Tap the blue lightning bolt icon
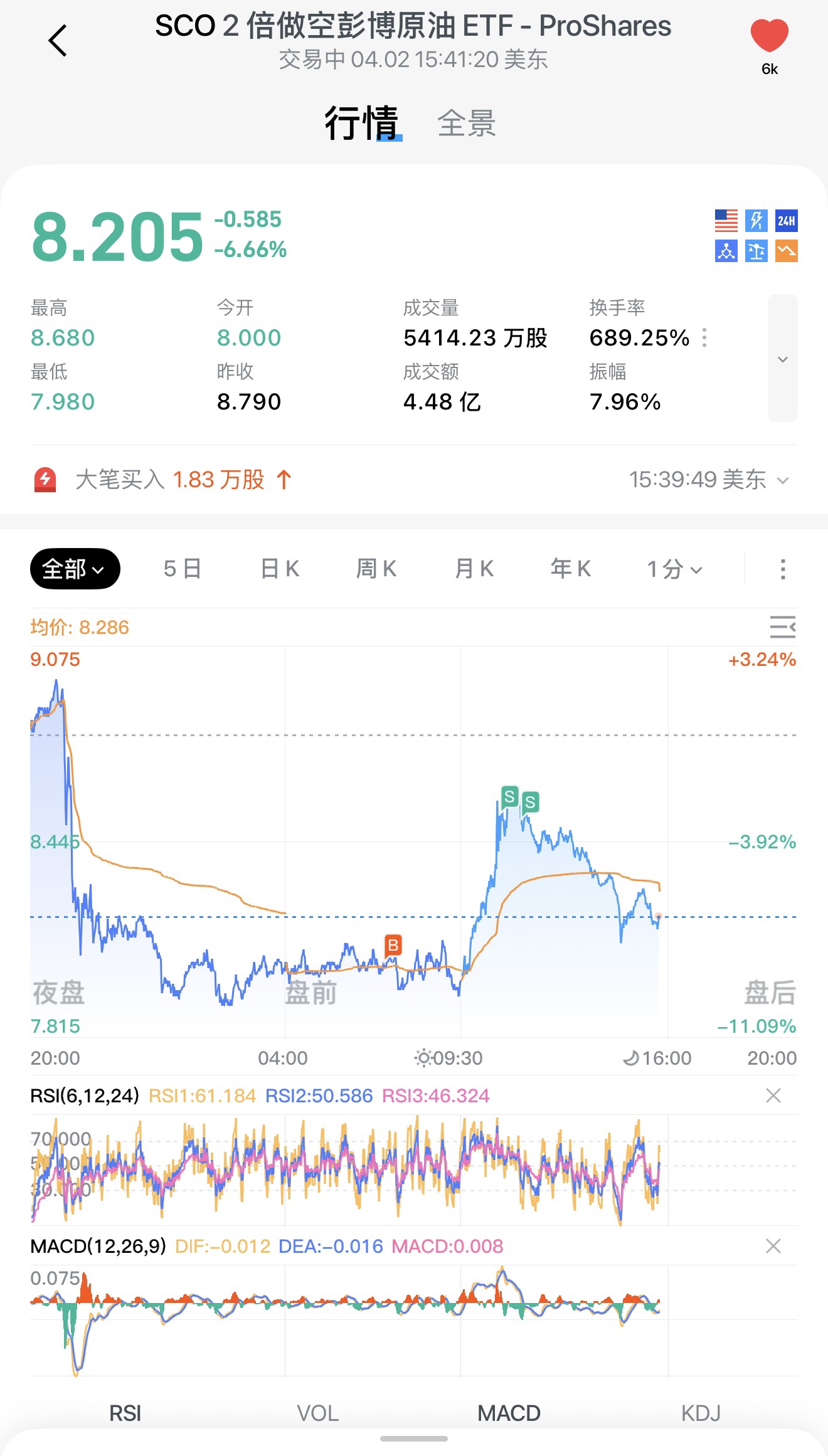The width and height of the screenshot is (828, 1456). (x=756, y=221)
